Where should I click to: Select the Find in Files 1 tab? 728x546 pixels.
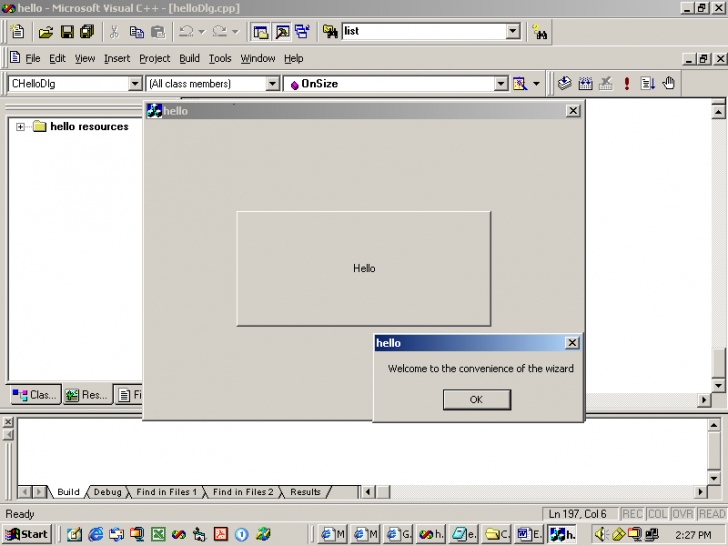pos(166,492)
